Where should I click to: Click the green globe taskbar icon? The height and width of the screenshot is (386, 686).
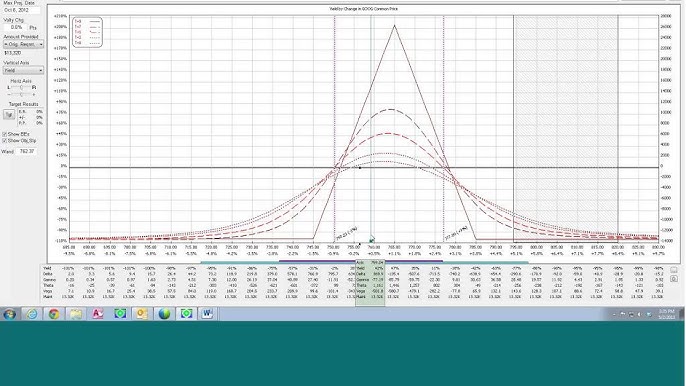164,314
